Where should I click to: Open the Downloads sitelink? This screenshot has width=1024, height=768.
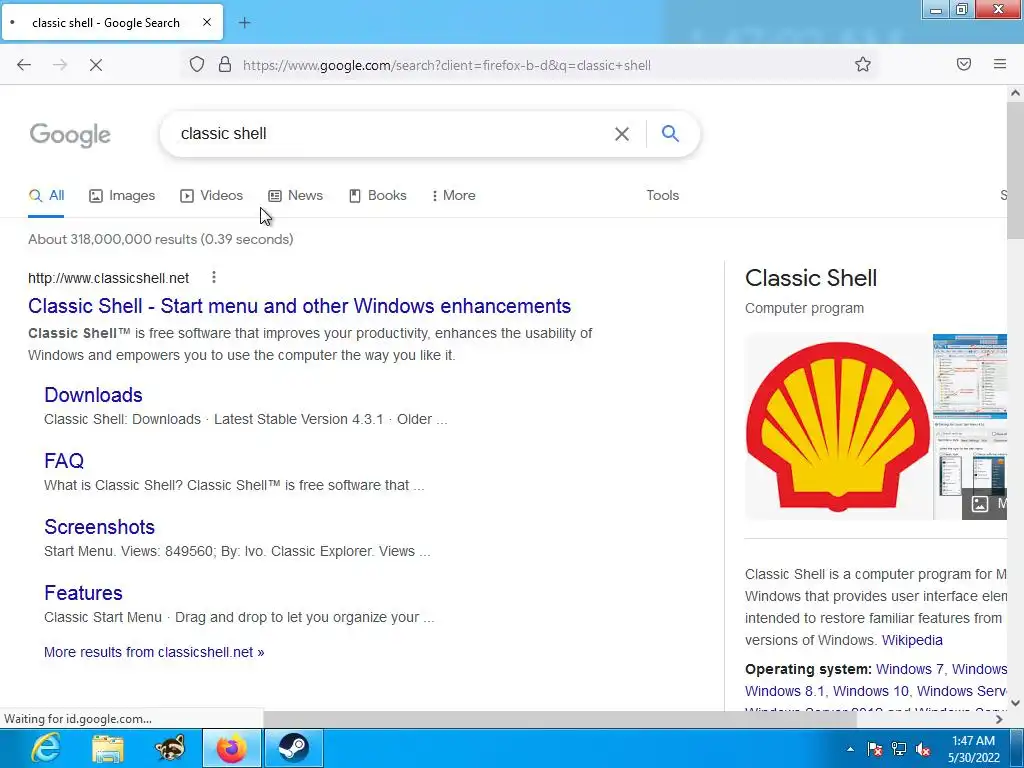pyautogui.click(x=93, y=394)
